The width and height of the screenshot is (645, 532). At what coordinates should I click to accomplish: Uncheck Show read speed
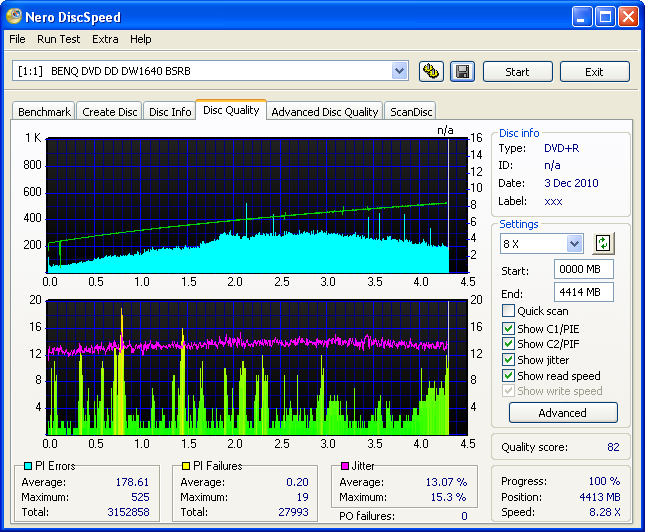(508, 375)
